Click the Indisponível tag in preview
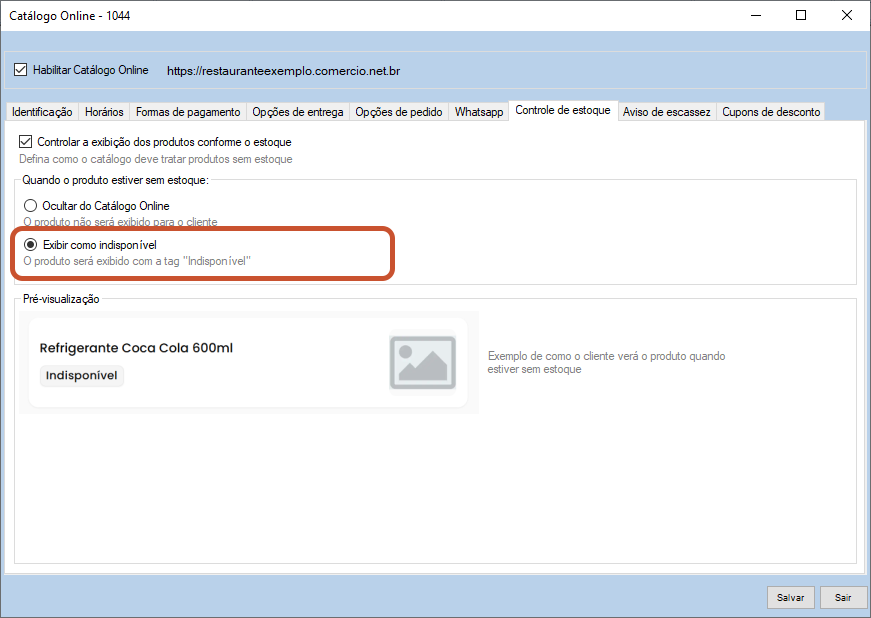 coord(82,376)
